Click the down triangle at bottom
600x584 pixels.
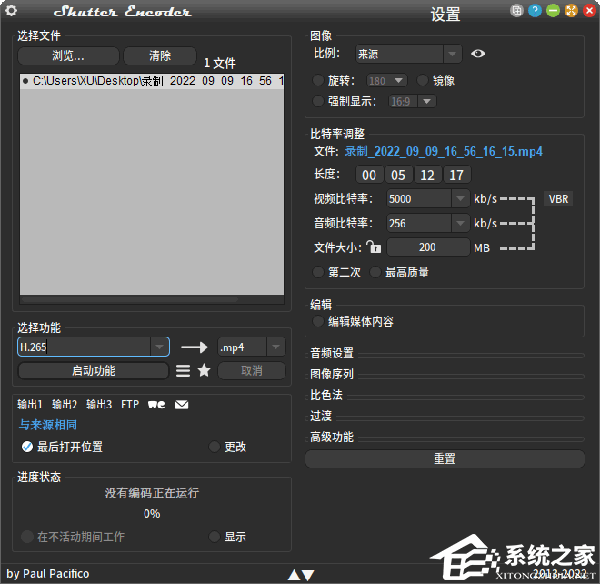click(x=308, y=574)
